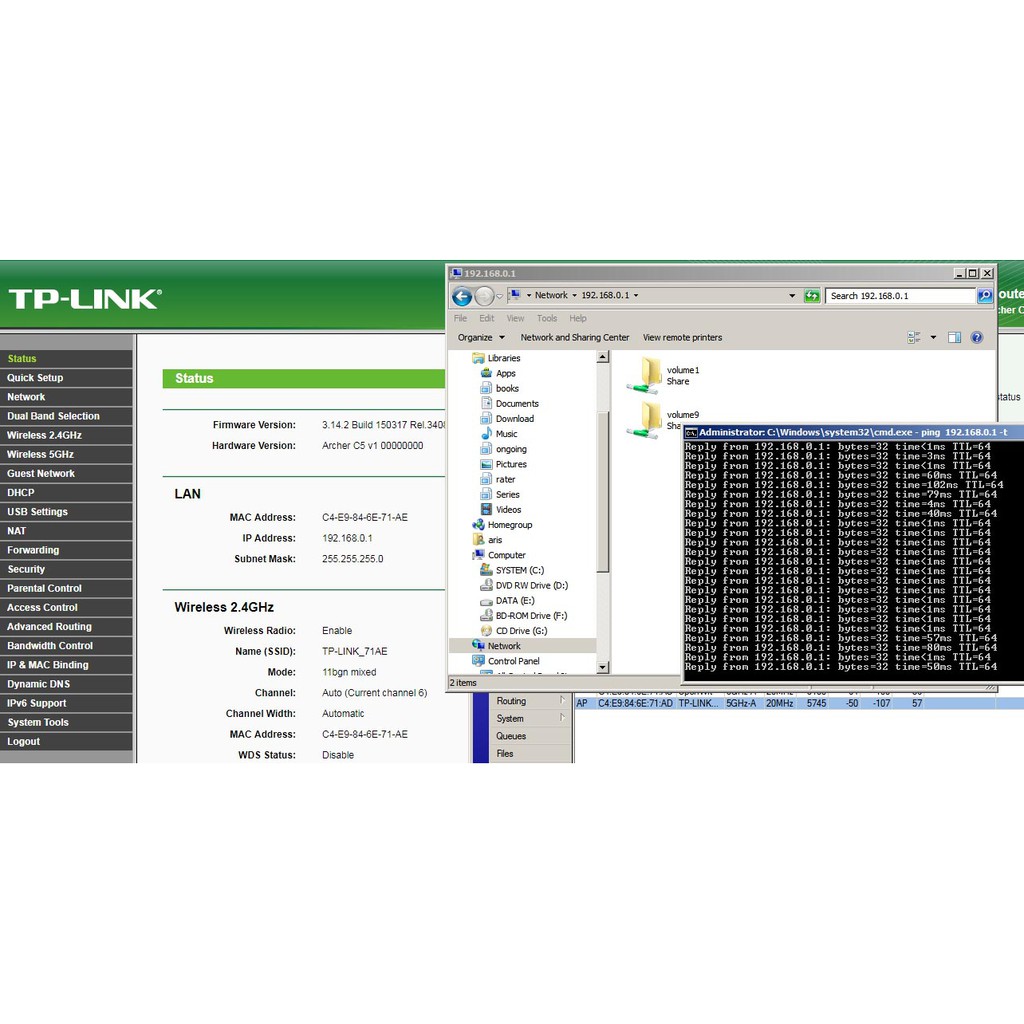
Task: Open address bar history dropdown arrow
Action: click(x=792, y=296)
